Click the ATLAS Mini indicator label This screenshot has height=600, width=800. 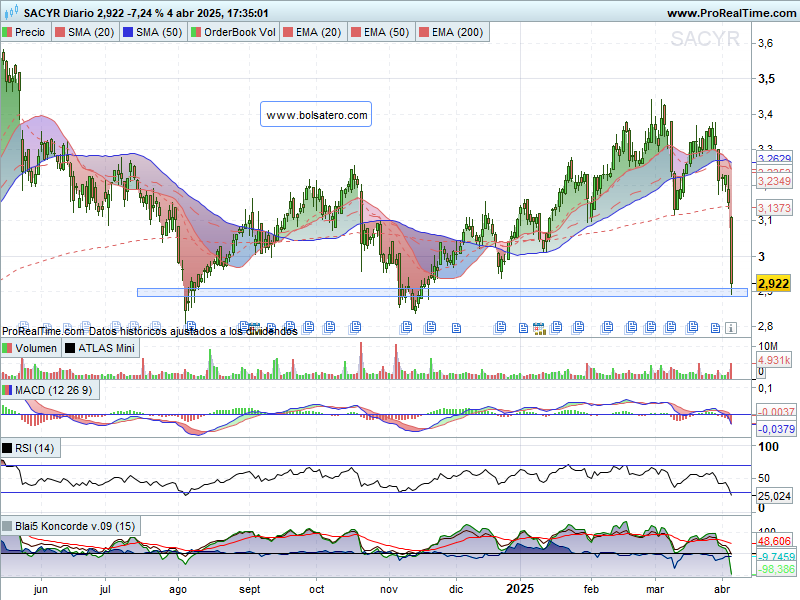click(101, 348)
